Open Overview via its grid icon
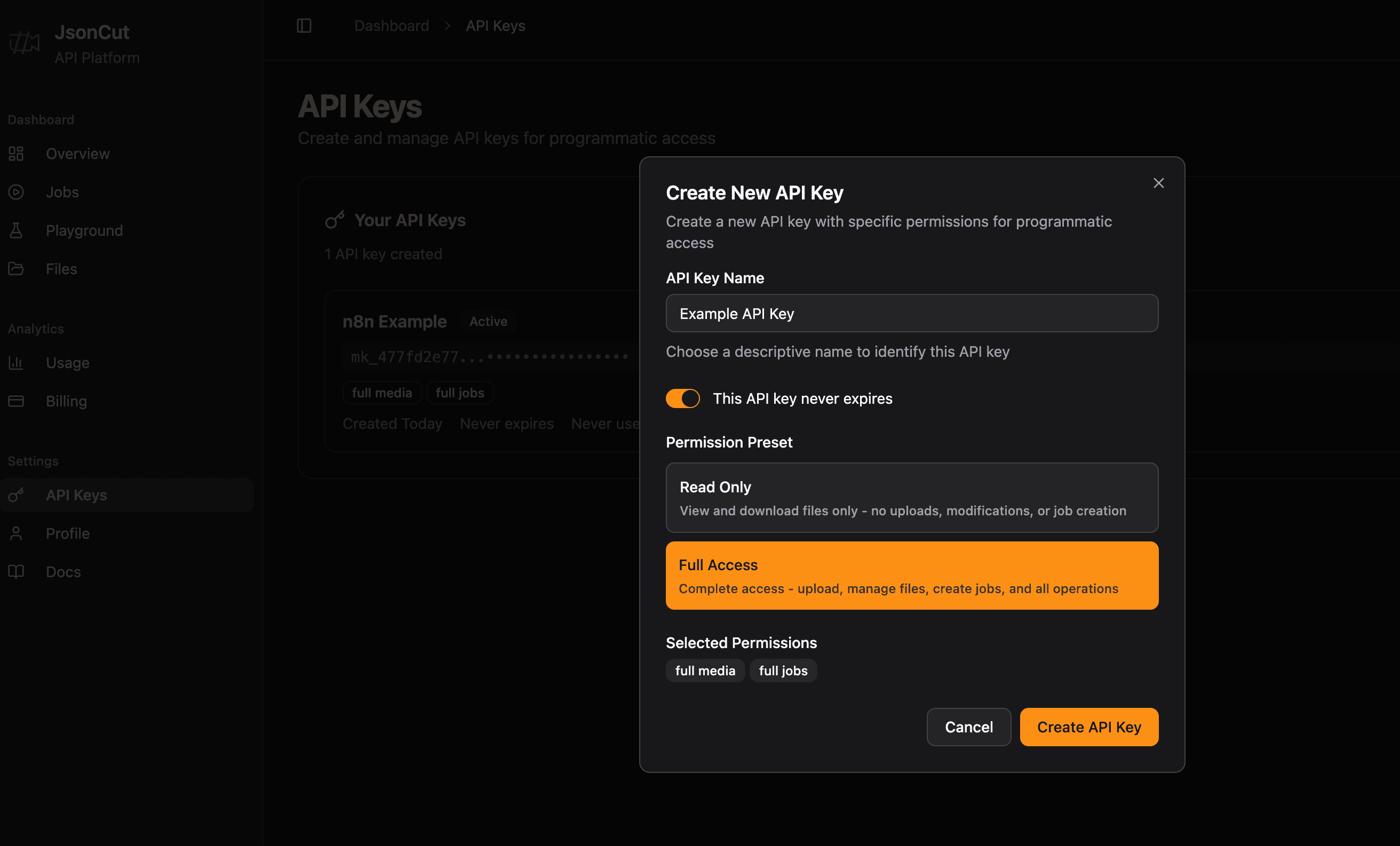 coord(16,154)
